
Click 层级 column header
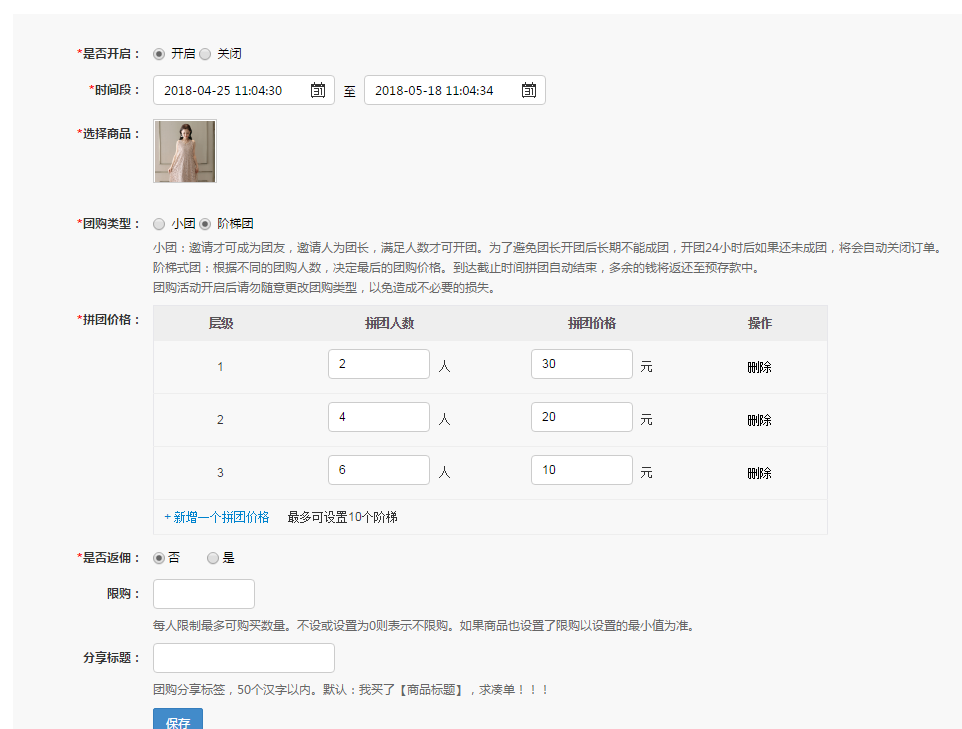coord(221,323)
